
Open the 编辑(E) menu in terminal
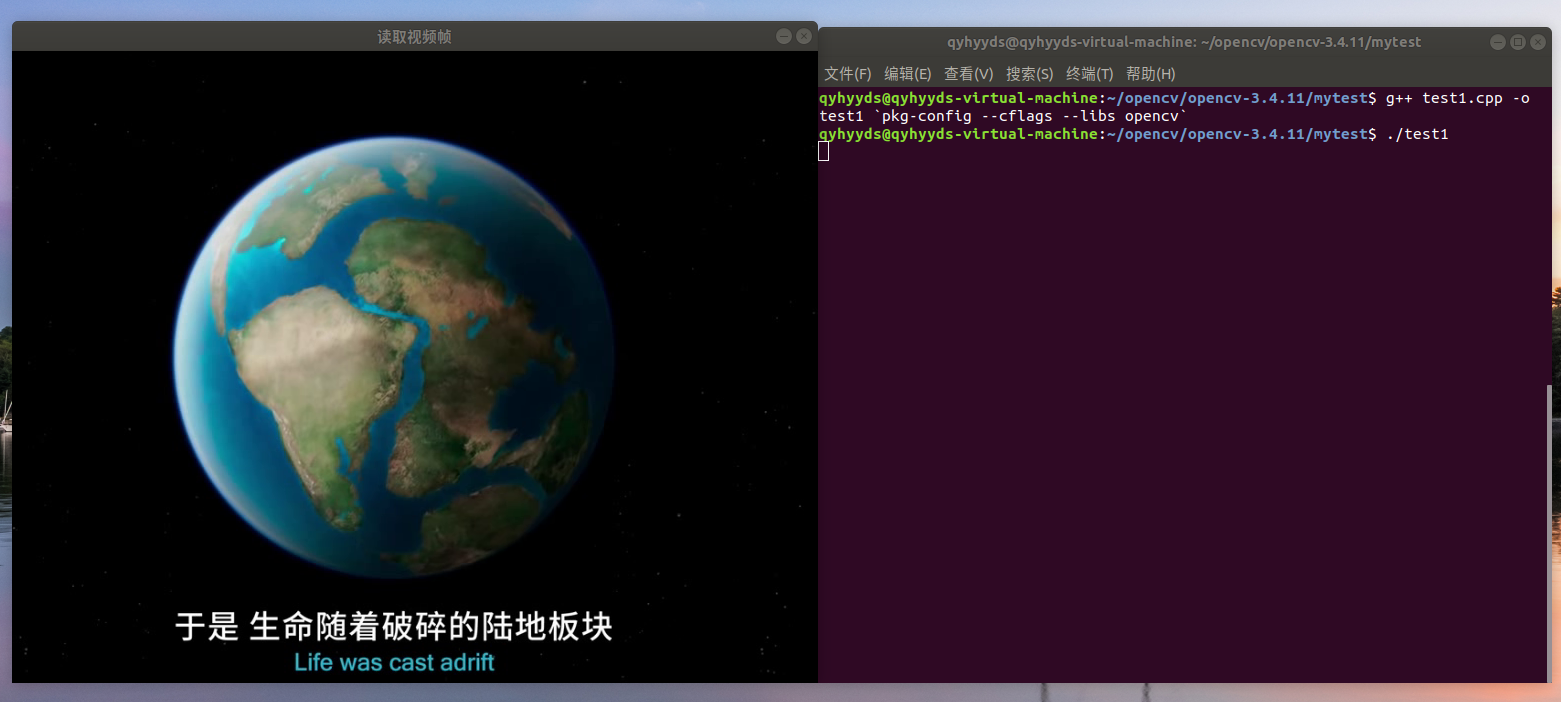point(907,74)
